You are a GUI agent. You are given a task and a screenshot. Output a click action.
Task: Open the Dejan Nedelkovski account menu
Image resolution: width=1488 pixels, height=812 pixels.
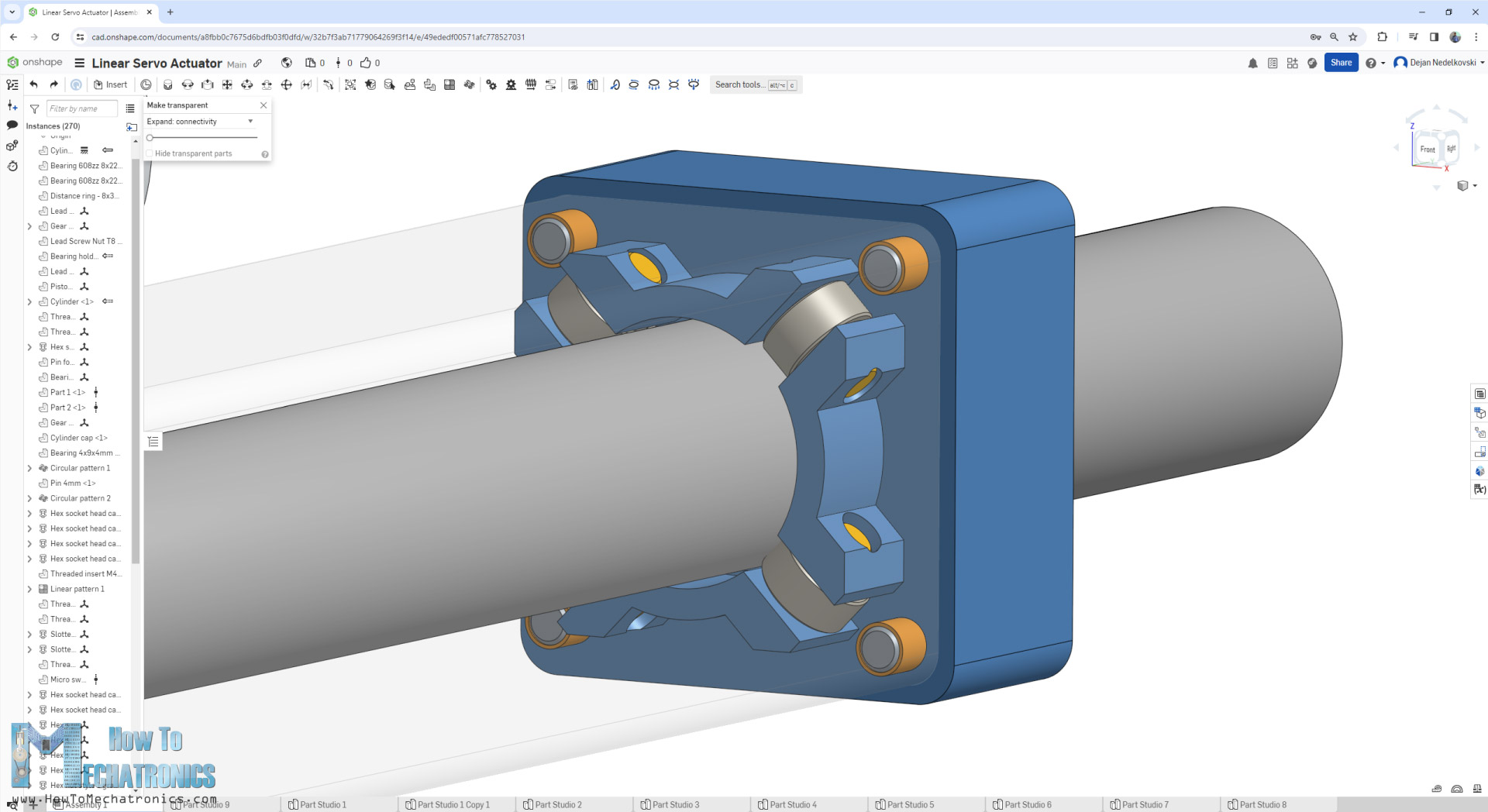tap(1438, 63)
